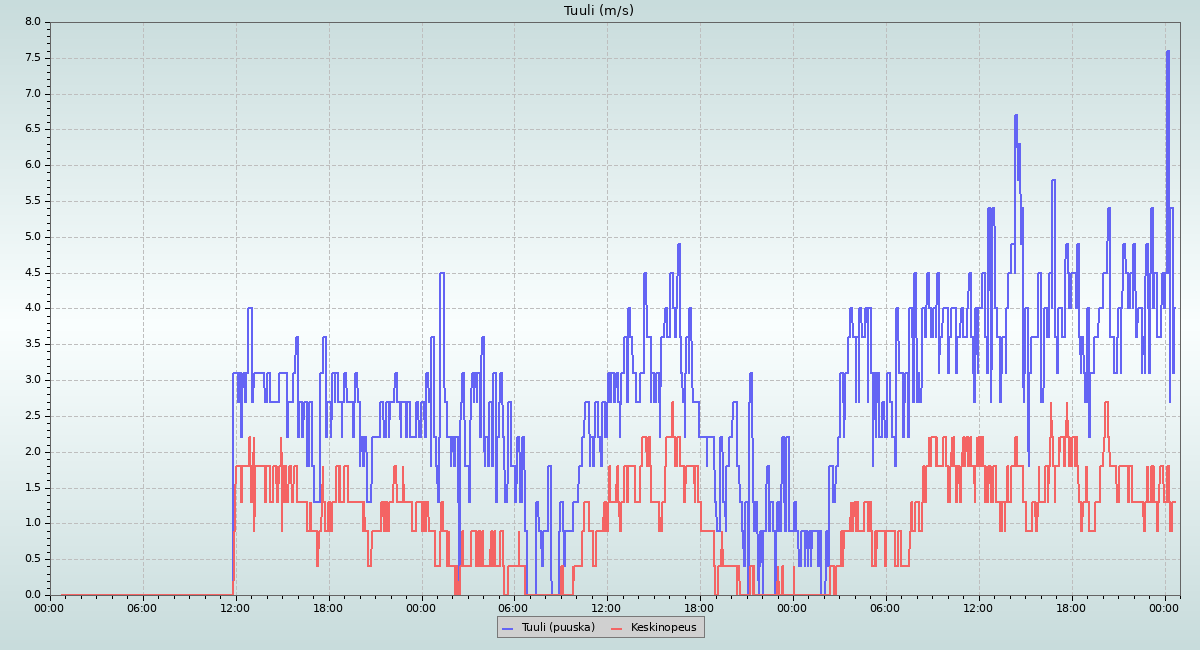Select the Keskinopeus legend label

(x=663, y=627)
